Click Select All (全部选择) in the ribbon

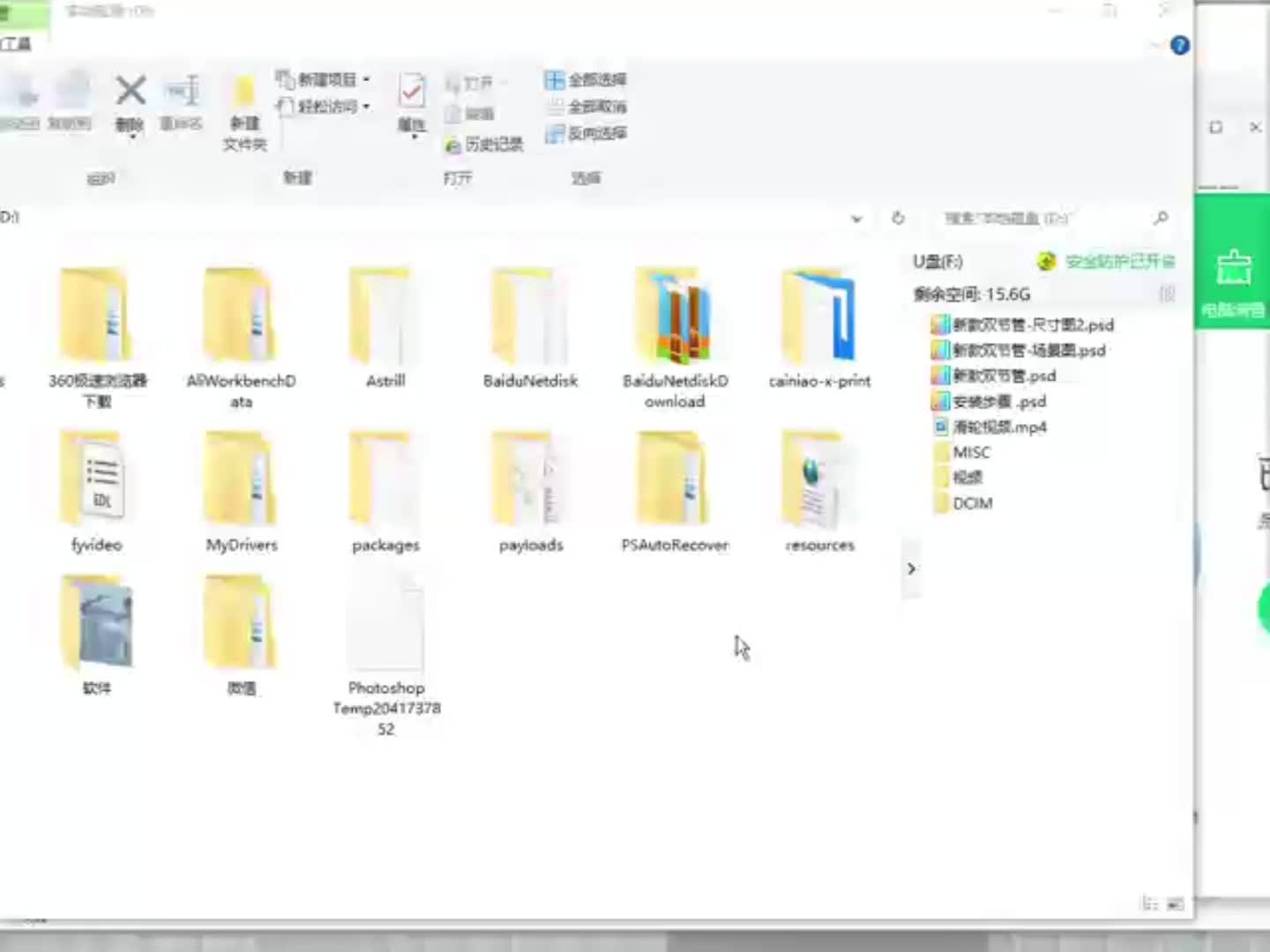(x=586, y=80)
